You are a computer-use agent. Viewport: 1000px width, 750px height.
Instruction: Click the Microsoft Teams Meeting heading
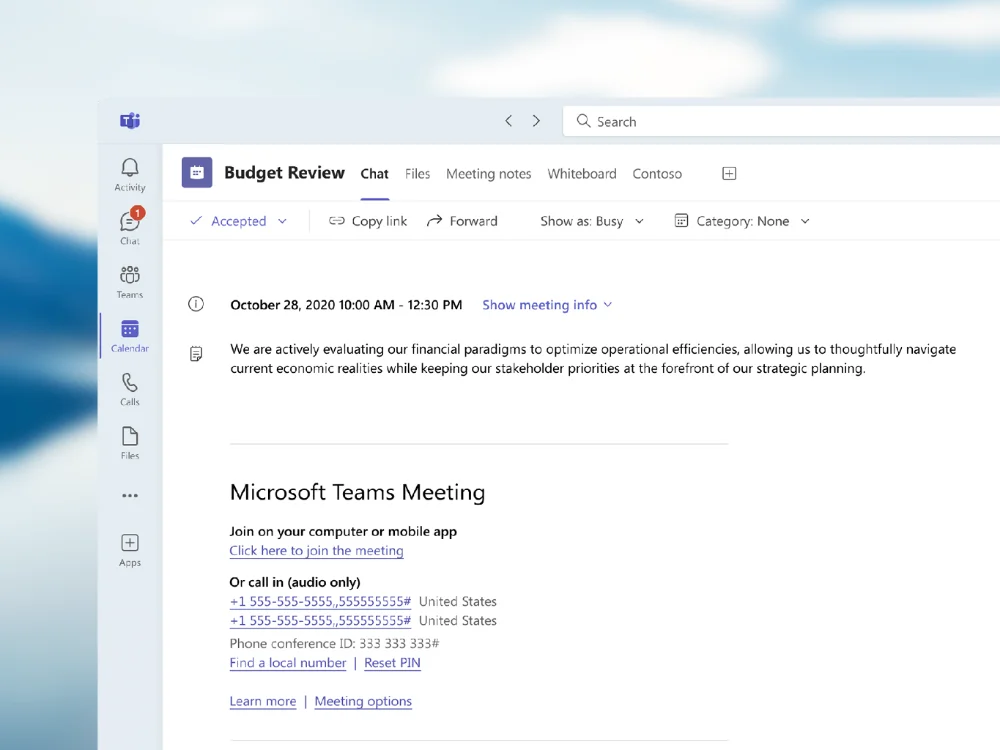(x=357, y=492)
